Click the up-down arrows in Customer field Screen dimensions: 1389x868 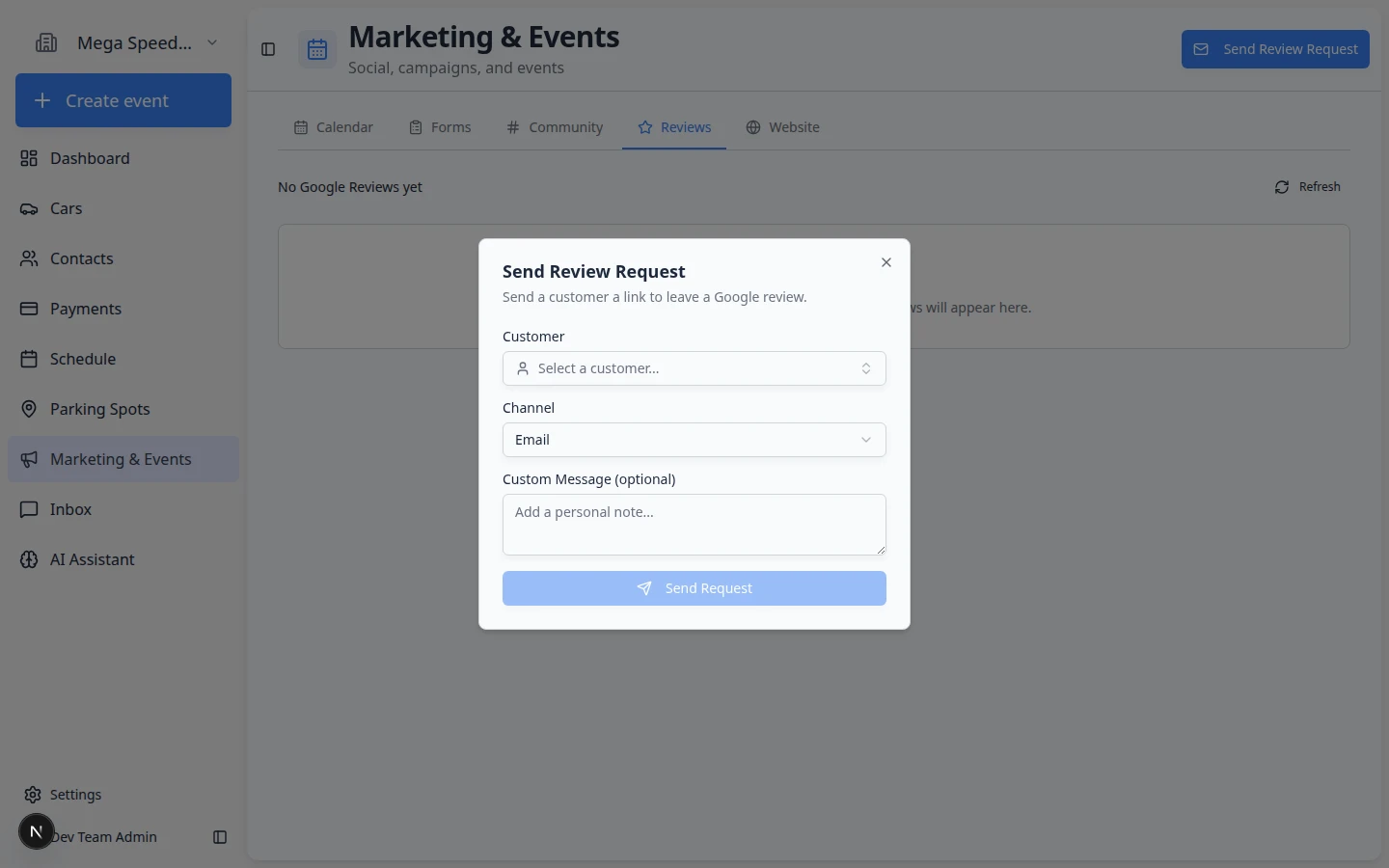(x=866, y=368)
